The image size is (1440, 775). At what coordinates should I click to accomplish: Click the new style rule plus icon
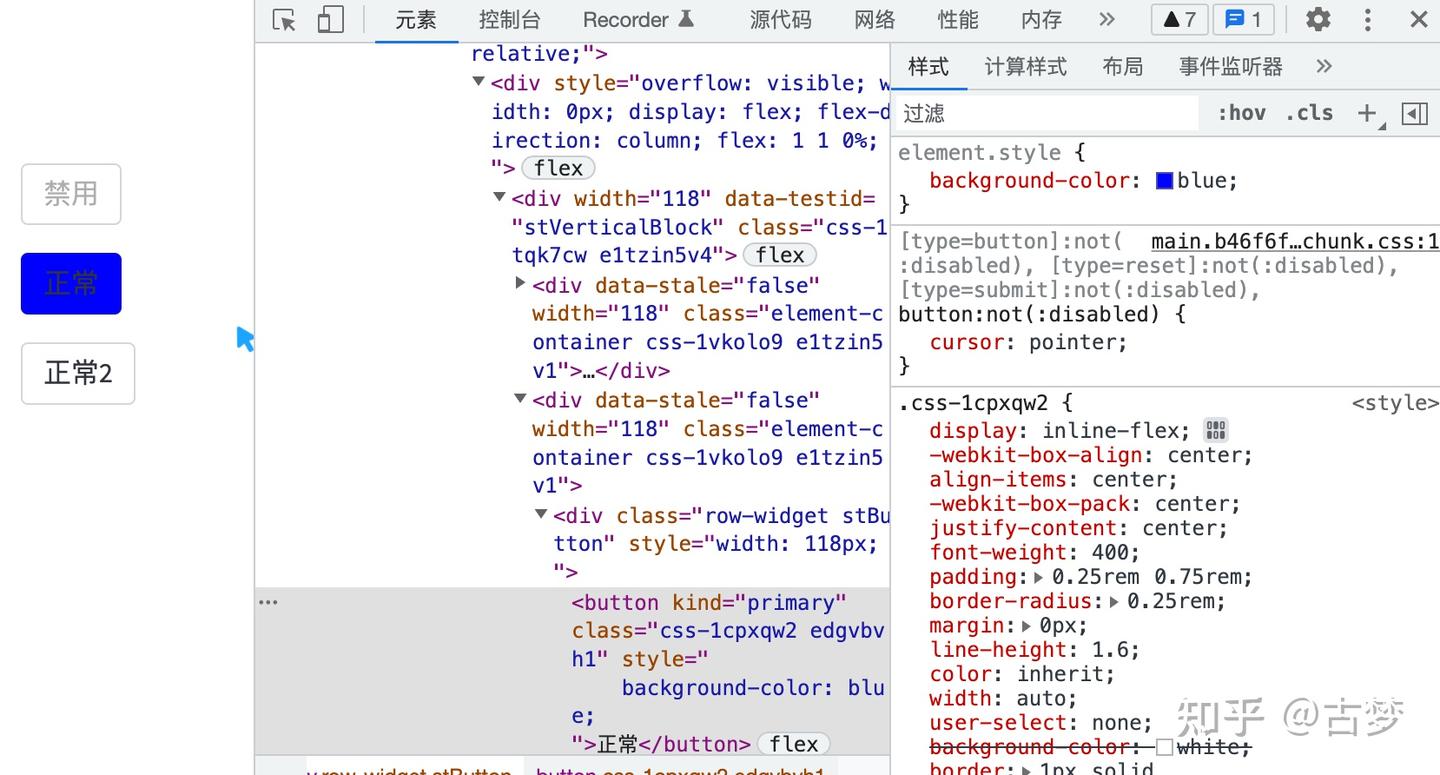pyautogui.click(x=1367, y=112)
